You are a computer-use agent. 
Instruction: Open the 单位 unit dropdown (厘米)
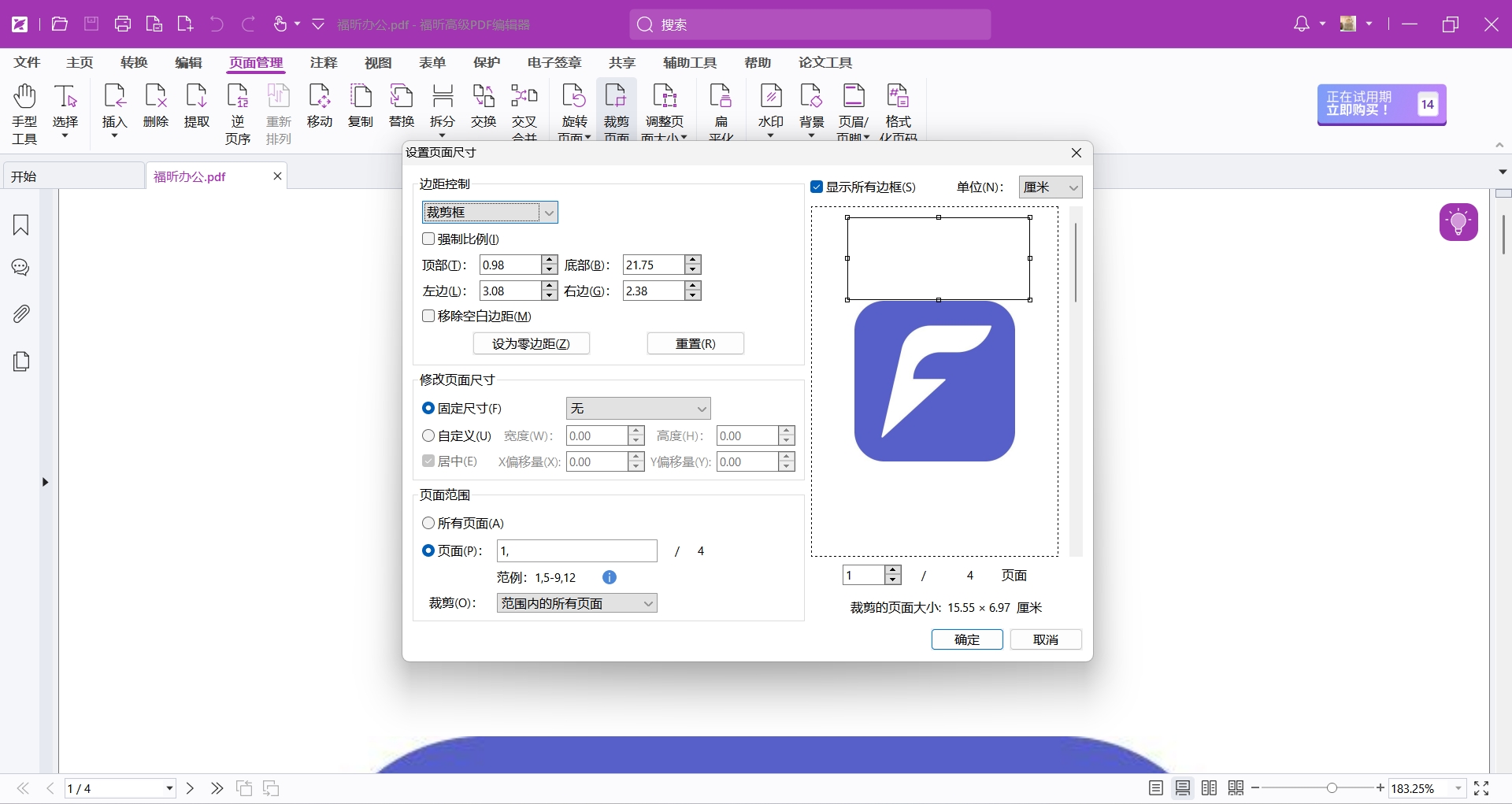(x=1050, y=187)
